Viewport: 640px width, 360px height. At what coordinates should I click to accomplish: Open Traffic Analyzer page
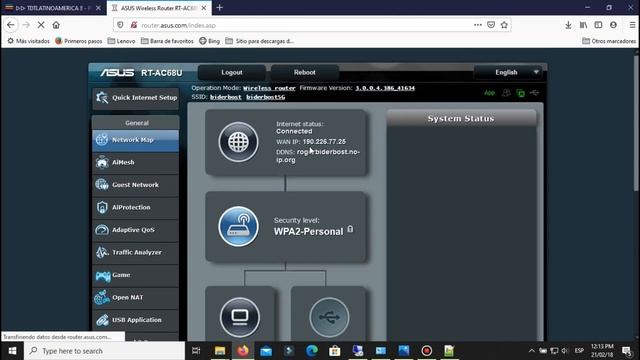point(136,252)
